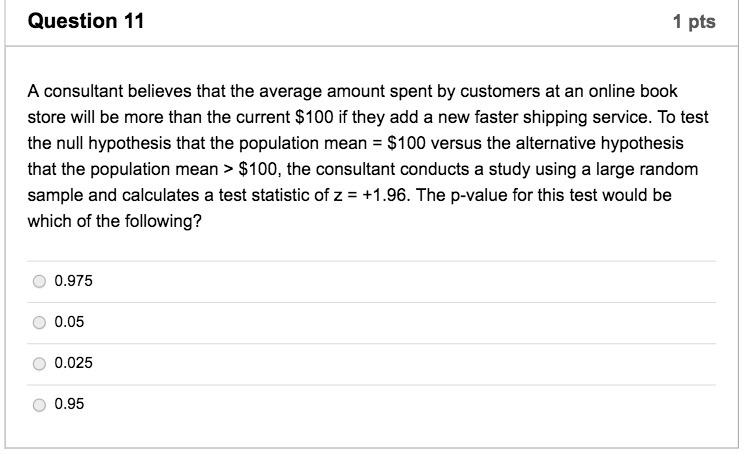Image resolution: width=744 pixels, height=455 pixels.
Task: Mark the 0.95 radio button
Action: (x=39, y=405)
